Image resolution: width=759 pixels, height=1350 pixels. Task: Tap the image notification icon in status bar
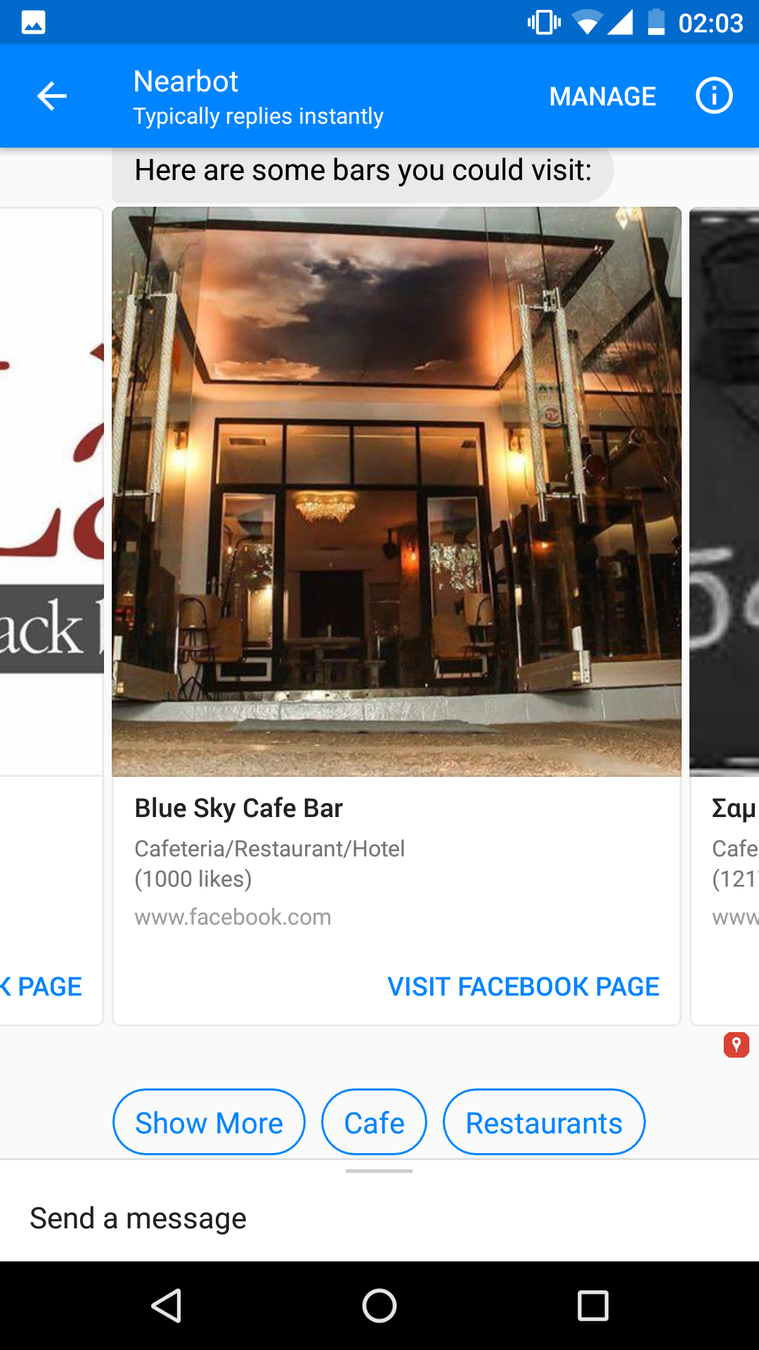tap(33, 22)
